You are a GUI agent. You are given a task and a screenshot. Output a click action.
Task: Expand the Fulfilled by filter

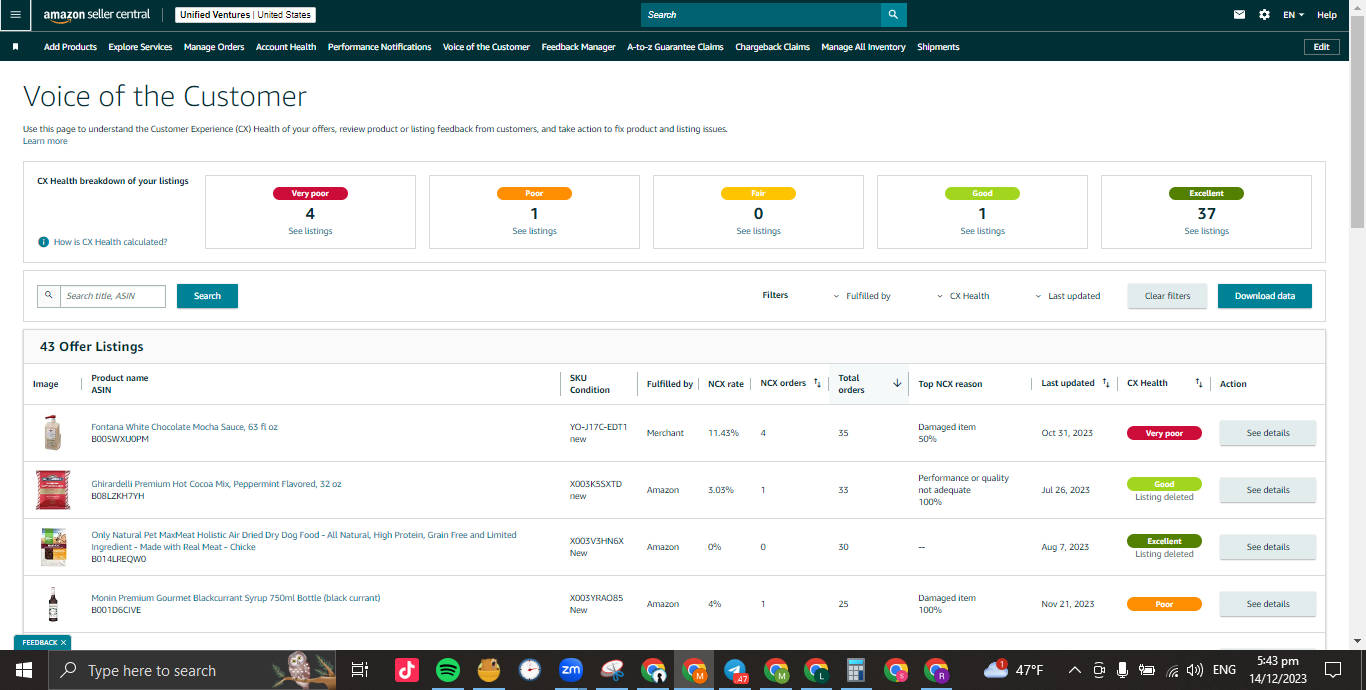[x=861, y=296]
